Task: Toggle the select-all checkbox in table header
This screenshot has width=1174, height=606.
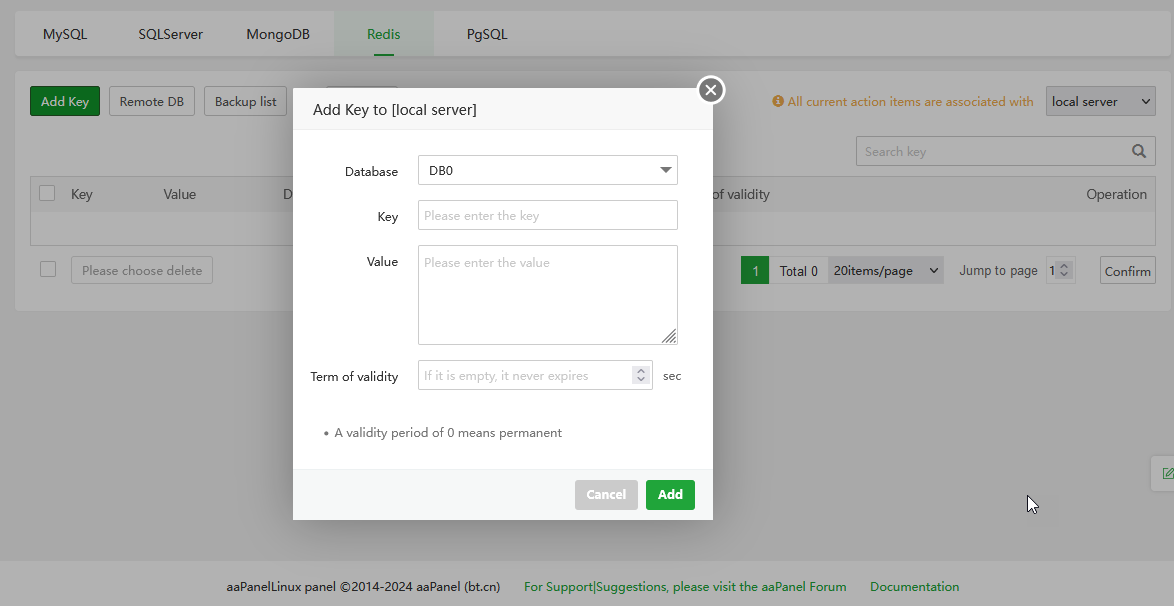Action: [x=47, y=193]
